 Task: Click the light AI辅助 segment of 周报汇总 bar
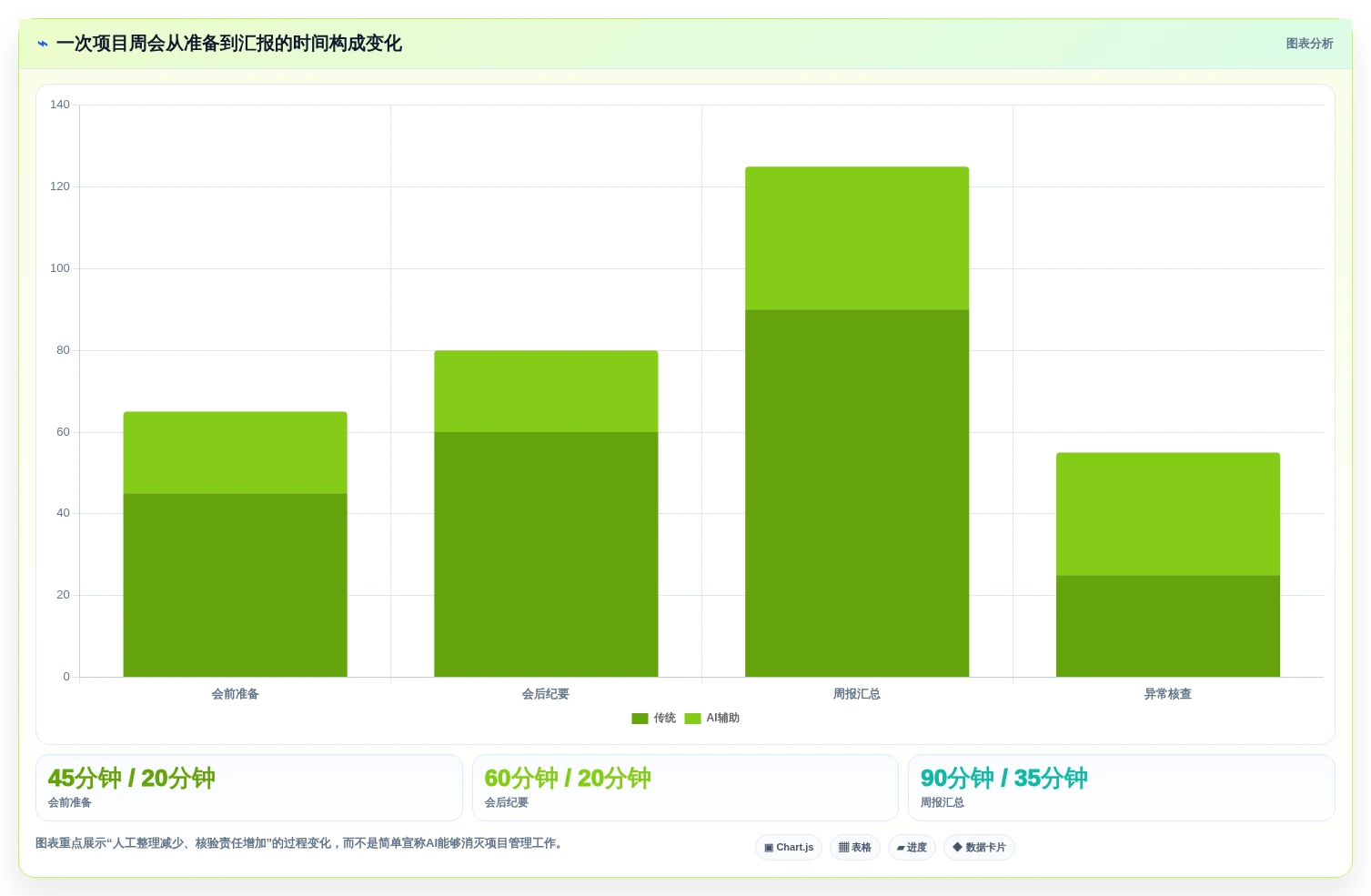(x=857, y=238)
